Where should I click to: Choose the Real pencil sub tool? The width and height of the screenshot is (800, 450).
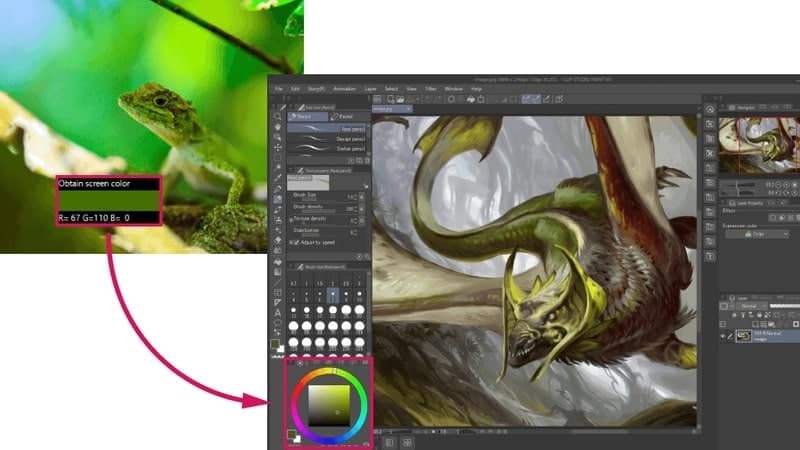[x=327, y=129]
